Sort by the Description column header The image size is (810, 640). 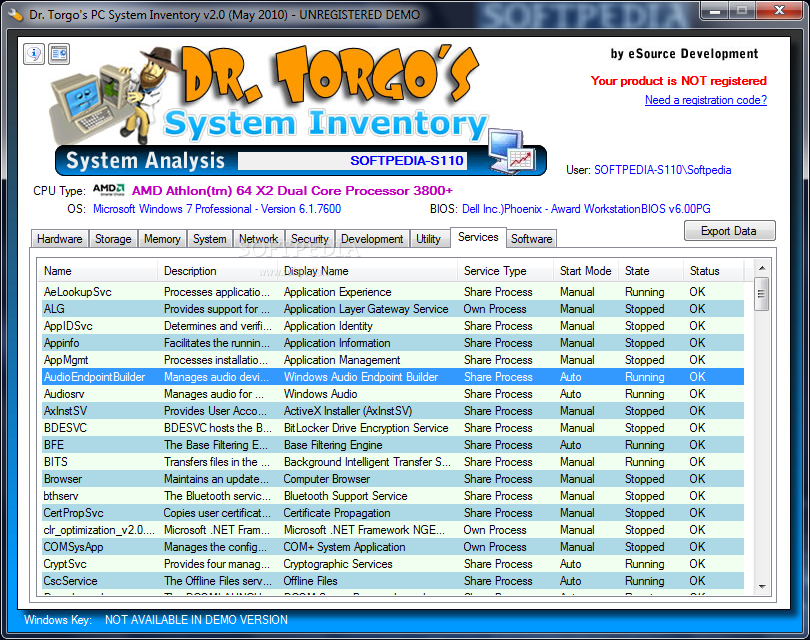[217, 271]
